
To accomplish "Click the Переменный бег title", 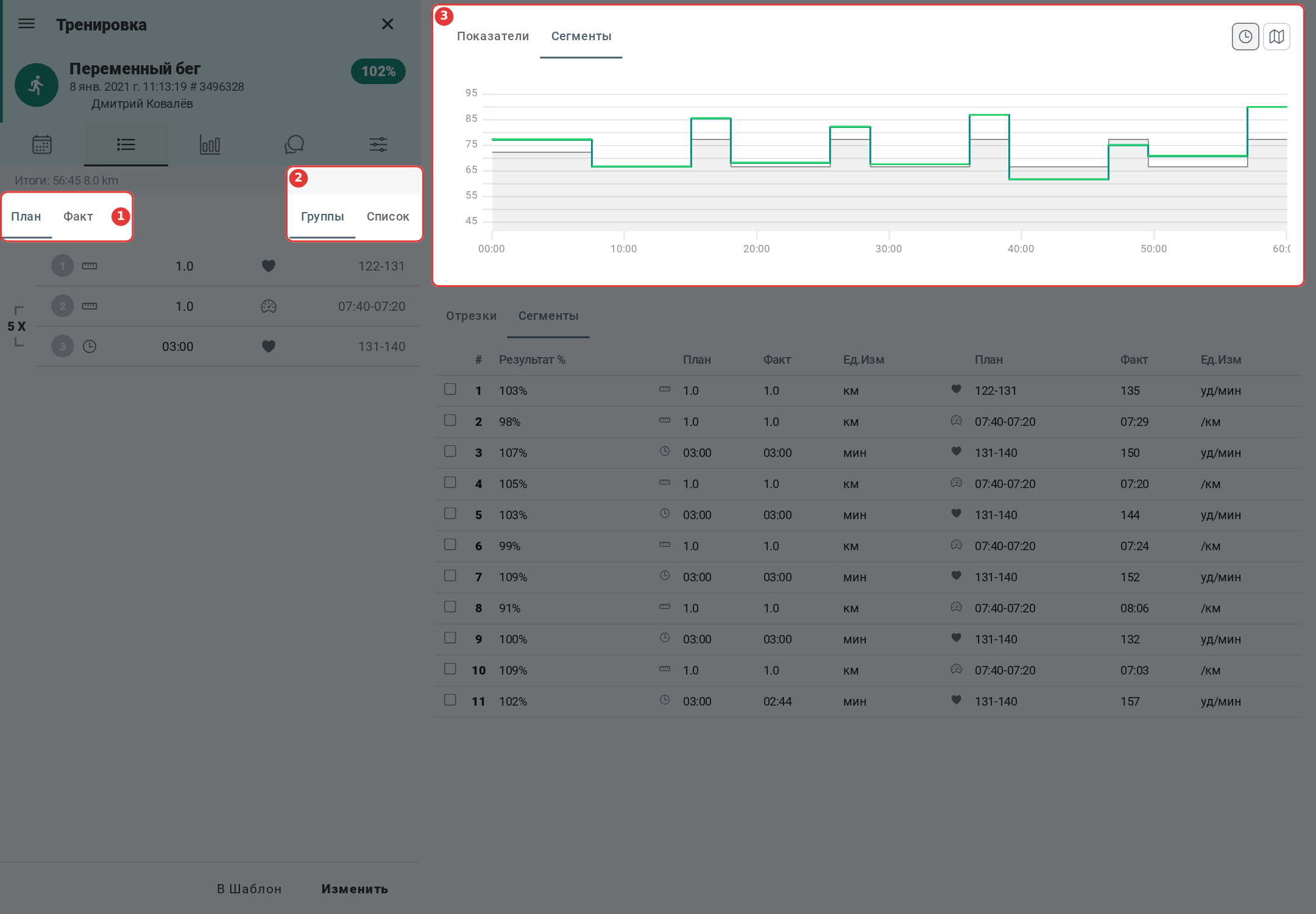I will point(135,69).
